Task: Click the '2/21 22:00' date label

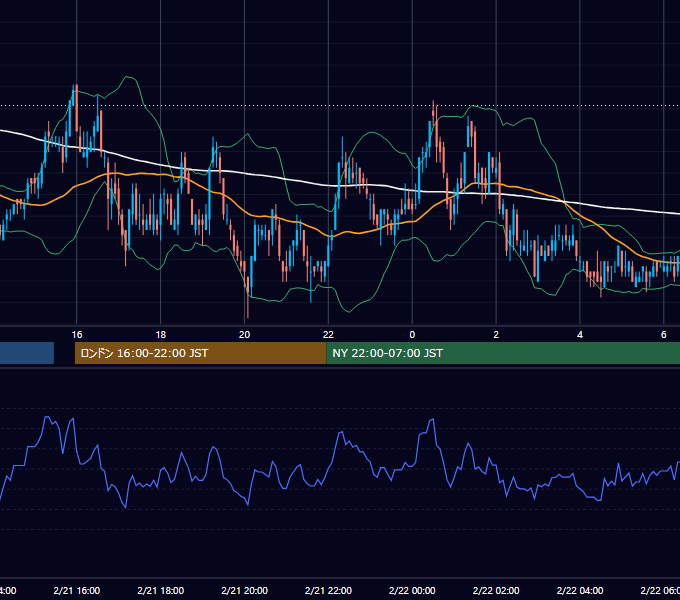Action: pyautogui.click(x=328, y=591)
